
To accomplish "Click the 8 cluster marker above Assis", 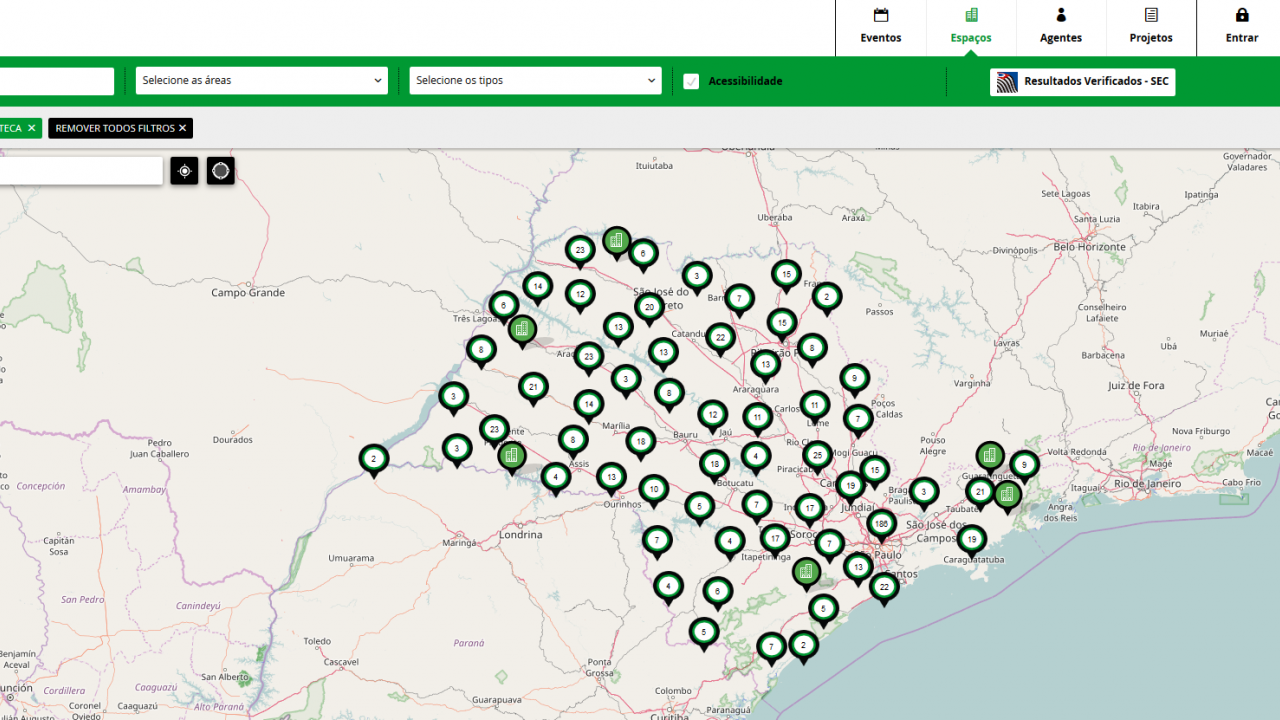I will (x=573, y=442).
